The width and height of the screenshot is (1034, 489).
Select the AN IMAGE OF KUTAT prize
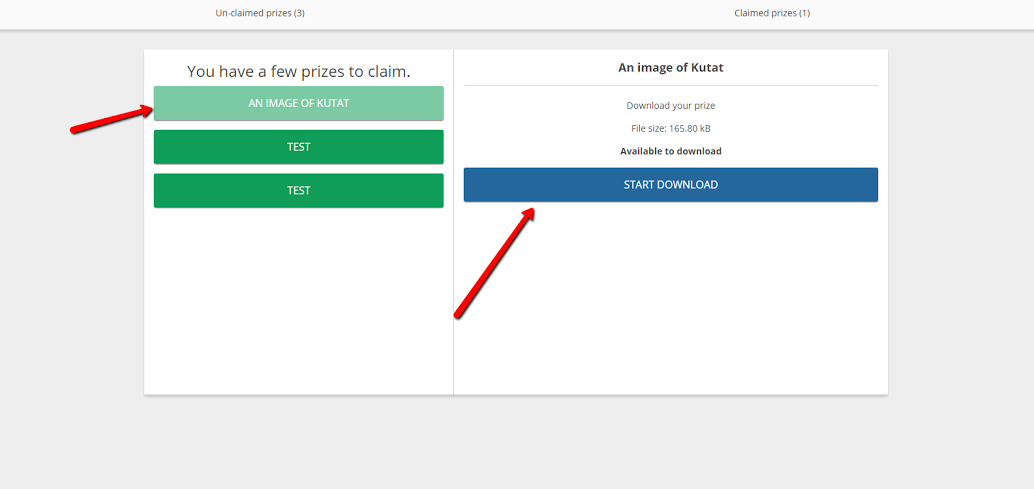click(299, 103)
